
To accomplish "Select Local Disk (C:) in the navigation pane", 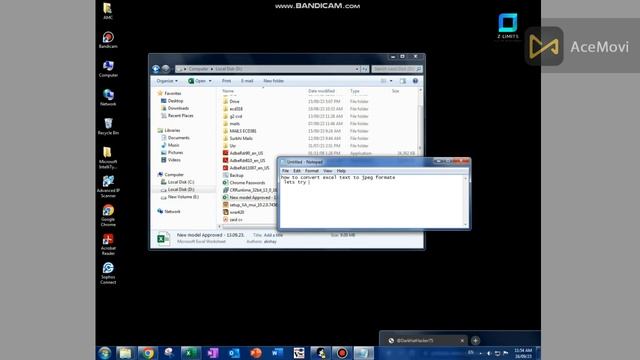I will [x=181, y=182].
